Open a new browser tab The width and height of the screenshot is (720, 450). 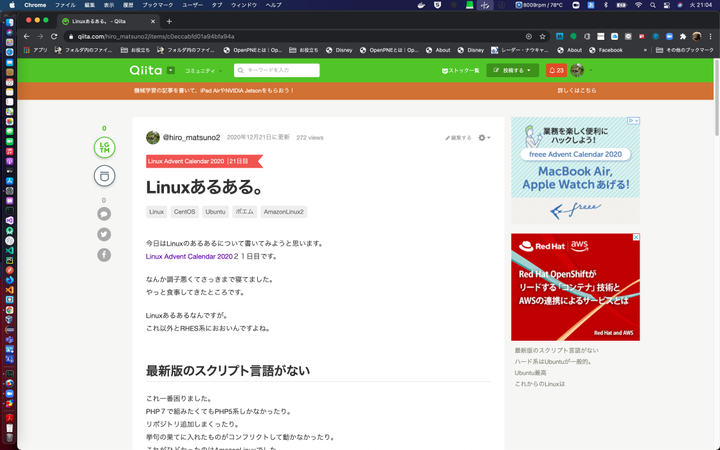[x=169, y=21]
